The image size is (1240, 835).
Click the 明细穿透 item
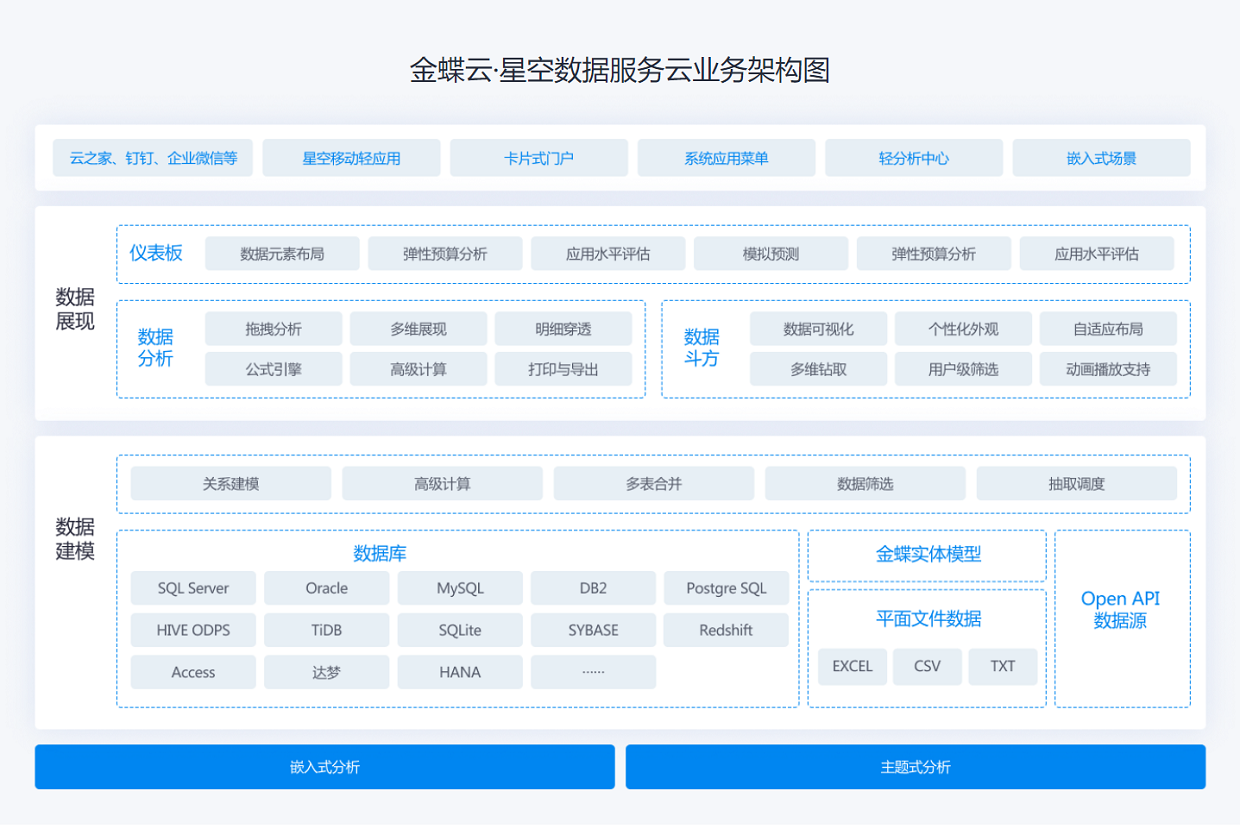tap(563, 329)
